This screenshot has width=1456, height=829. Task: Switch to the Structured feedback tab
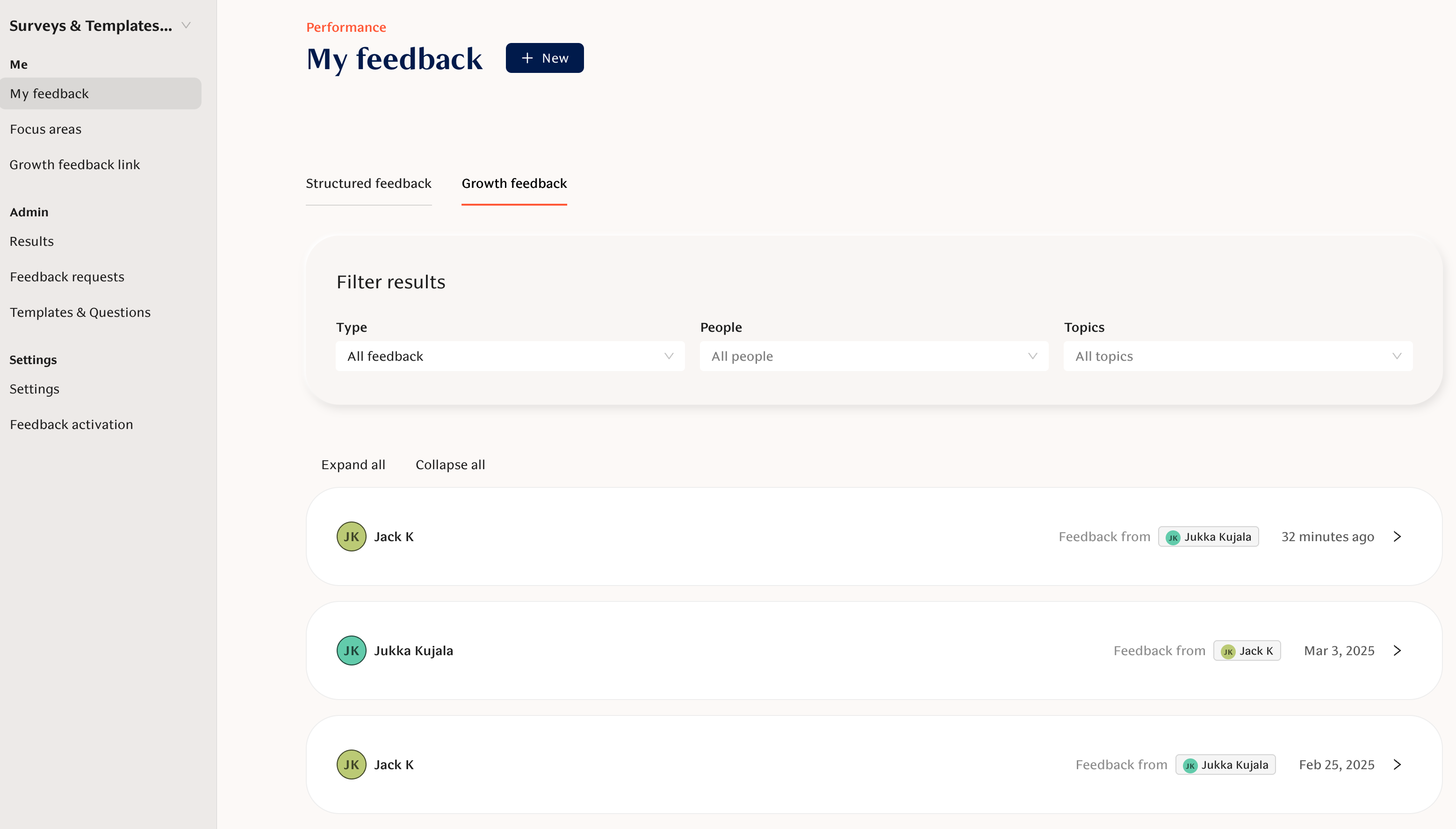pos(368,183)
